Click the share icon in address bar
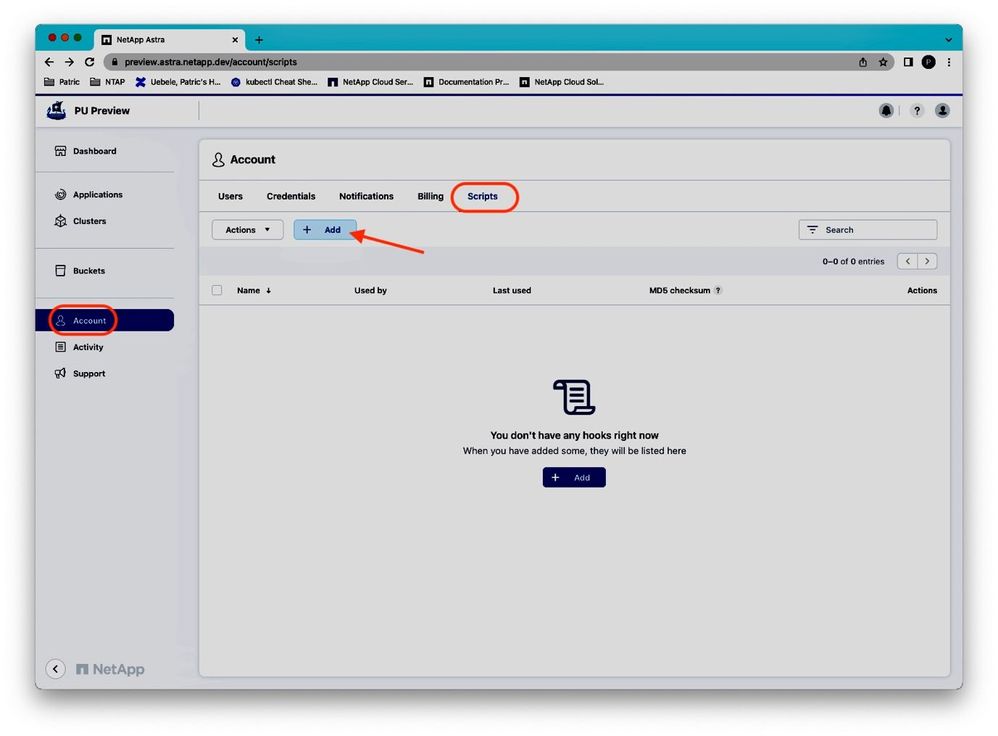The image size is (998, 736). click(862, 62)
